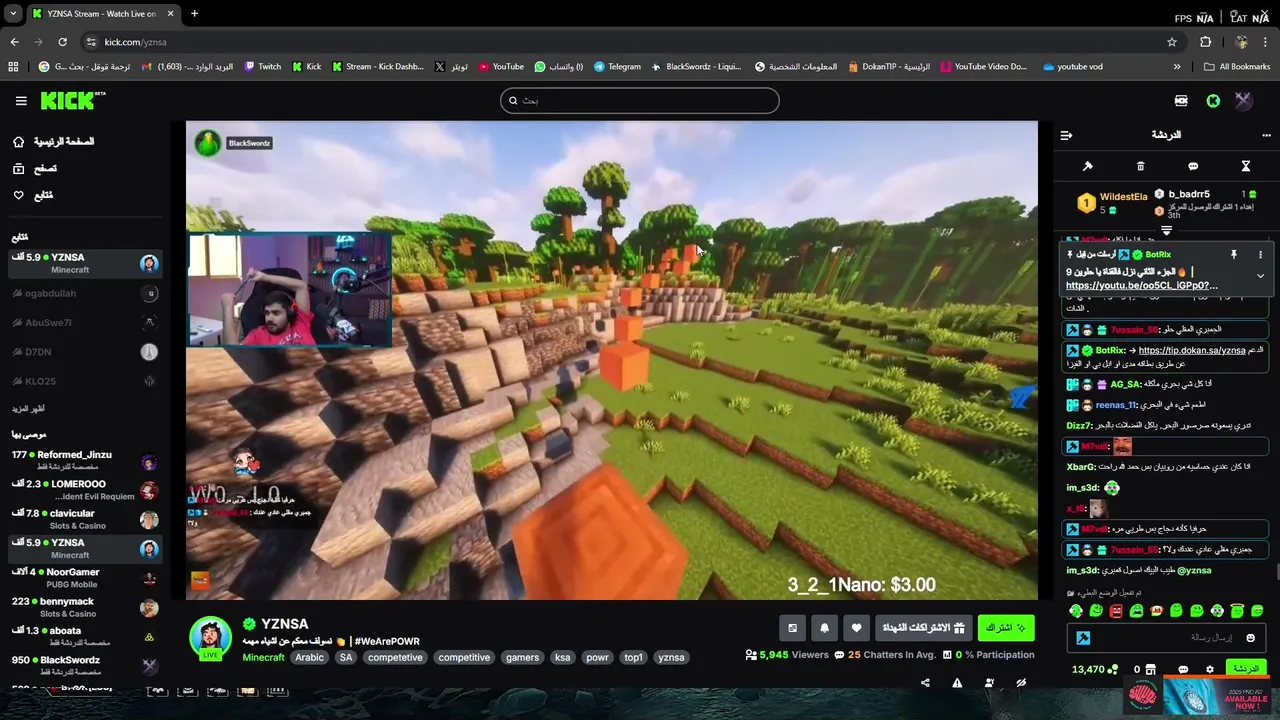The width and height of the screenshot is (1280, 720).
Task: Open chat settings gear icon
Action: [x=1209, y=669]
